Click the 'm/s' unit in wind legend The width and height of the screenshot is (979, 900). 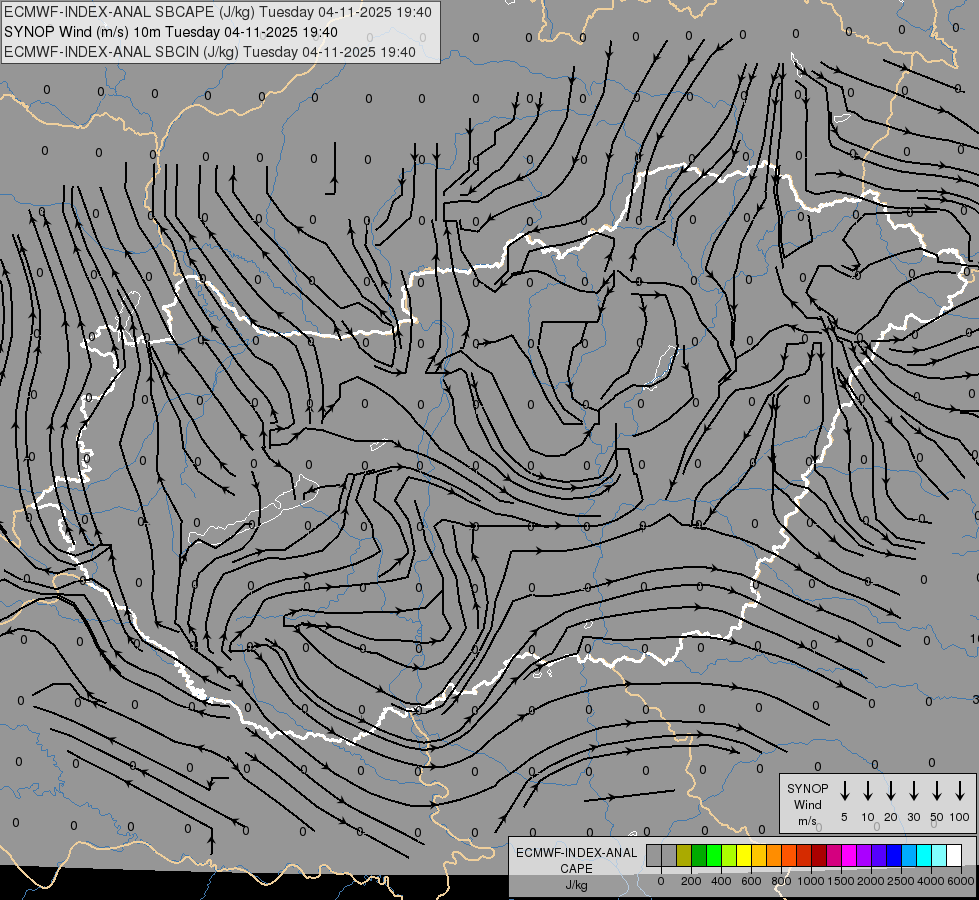(x=807, y=821)
